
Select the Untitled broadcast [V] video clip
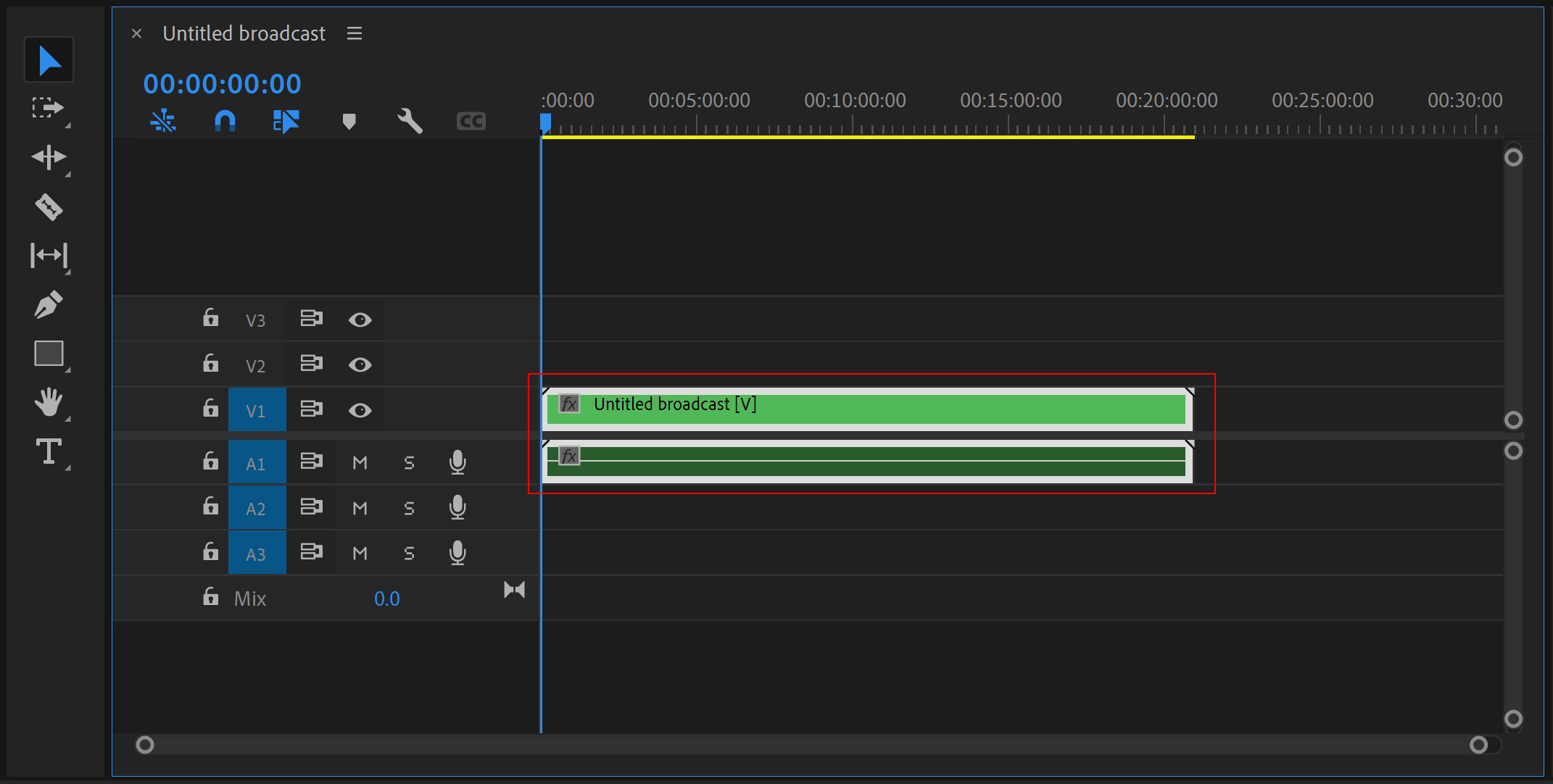tap(867, 409)
